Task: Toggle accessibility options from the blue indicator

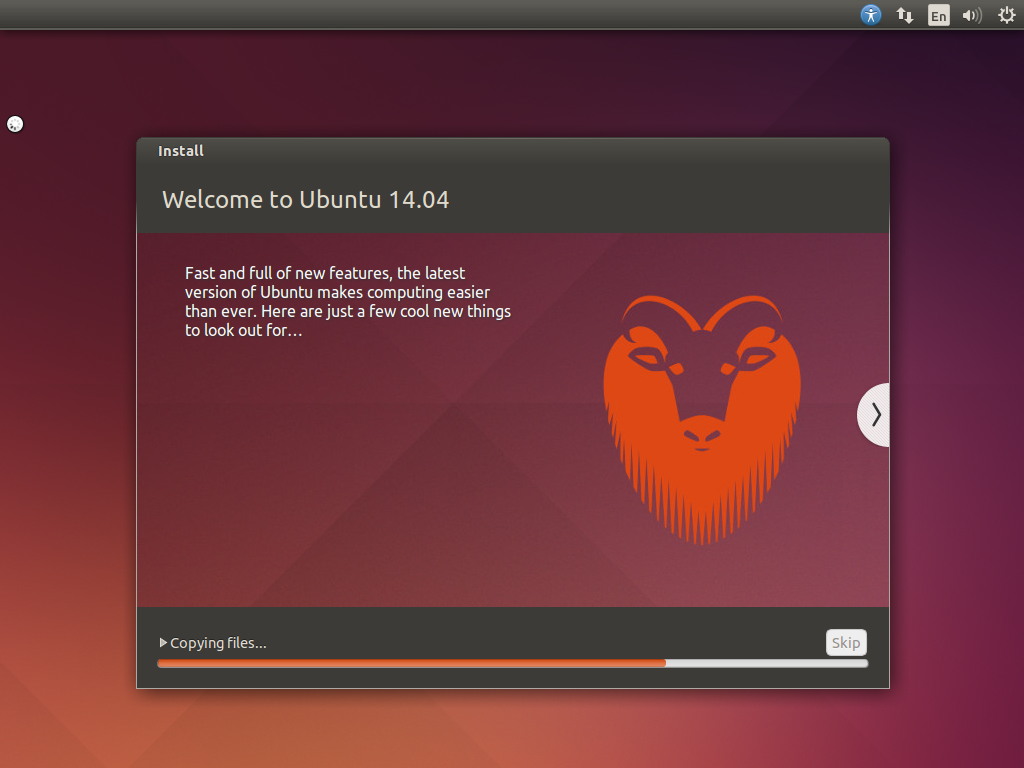Action: tap(870, 15)
